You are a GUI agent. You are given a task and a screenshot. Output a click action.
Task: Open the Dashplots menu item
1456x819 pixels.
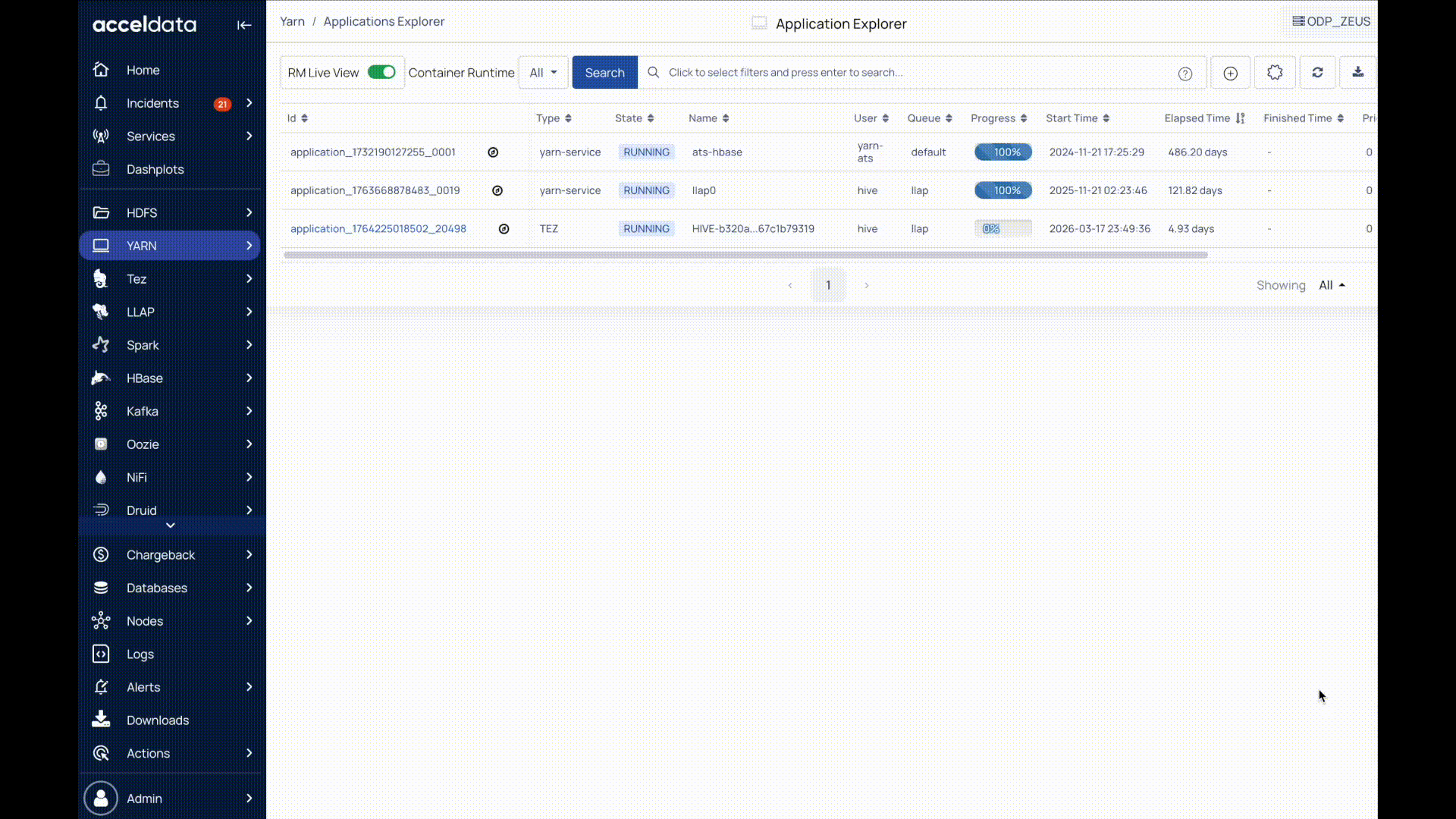click(155, 169)
